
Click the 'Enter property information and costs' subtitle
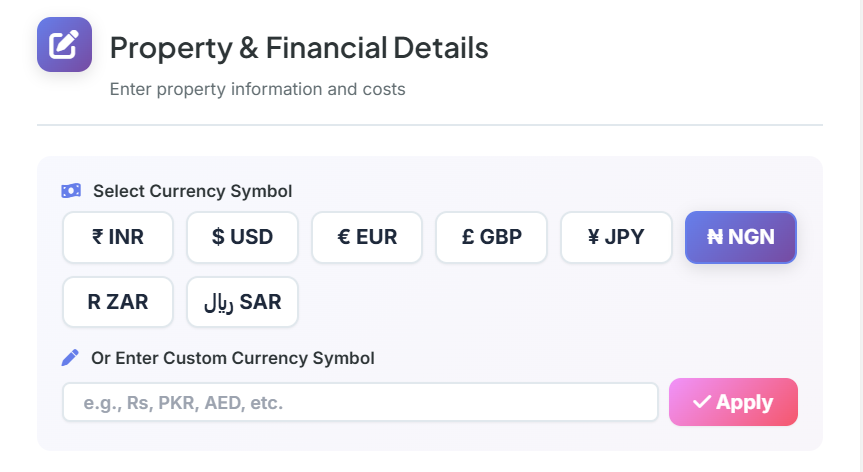(x=257, y=89)
